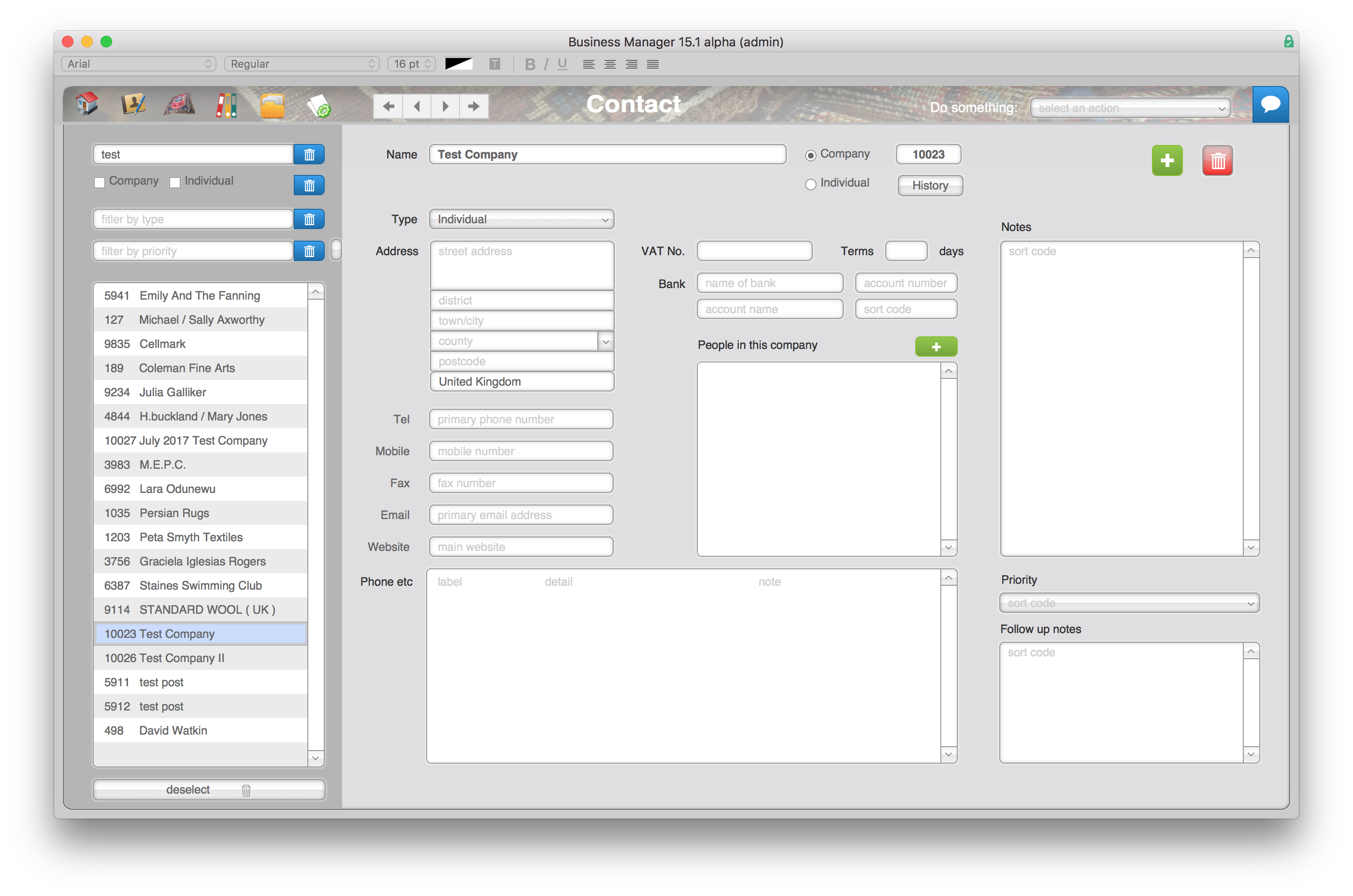Click the green plus to add a contact

pos(1167,160)
